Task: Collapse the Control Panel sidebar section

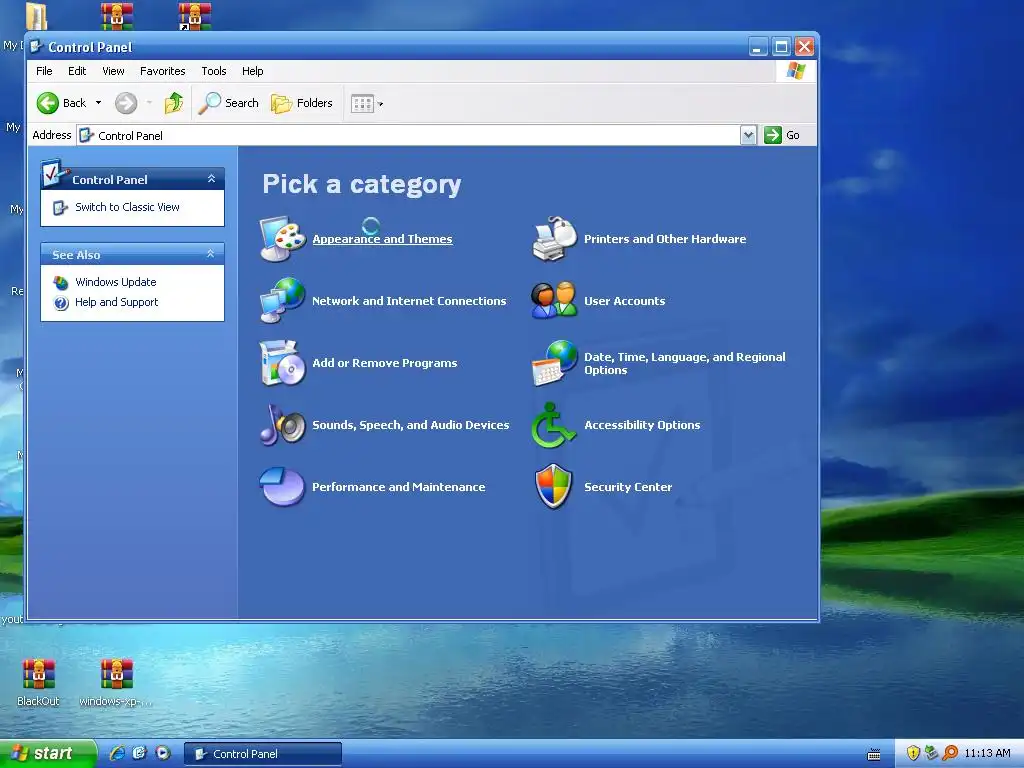Action: coord(211,179)
